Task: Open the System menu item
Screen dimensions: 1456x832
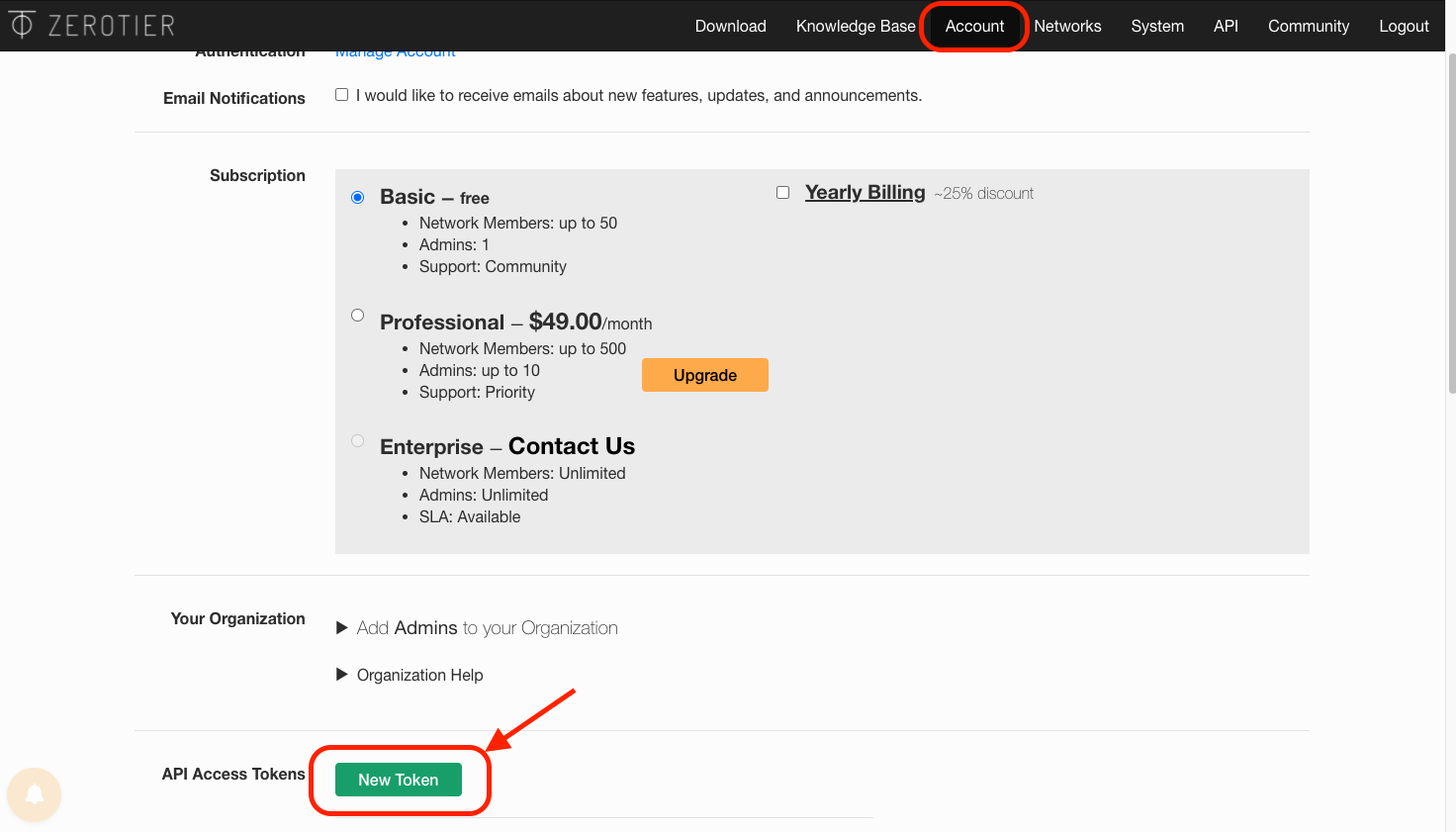Action: 1157,26
